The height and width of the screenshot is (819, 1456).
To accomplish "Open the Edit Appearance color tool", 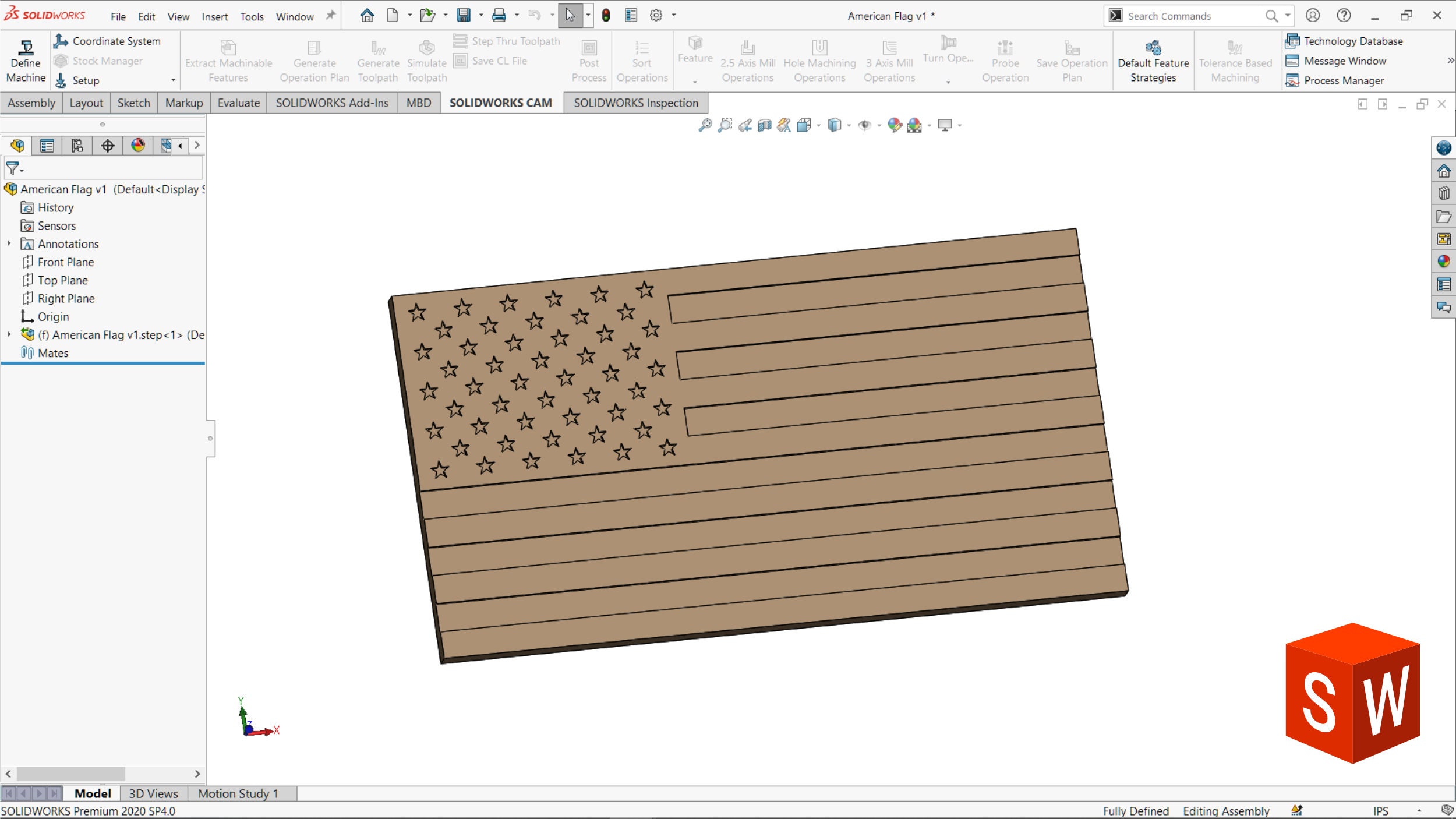I will point(895,125).
